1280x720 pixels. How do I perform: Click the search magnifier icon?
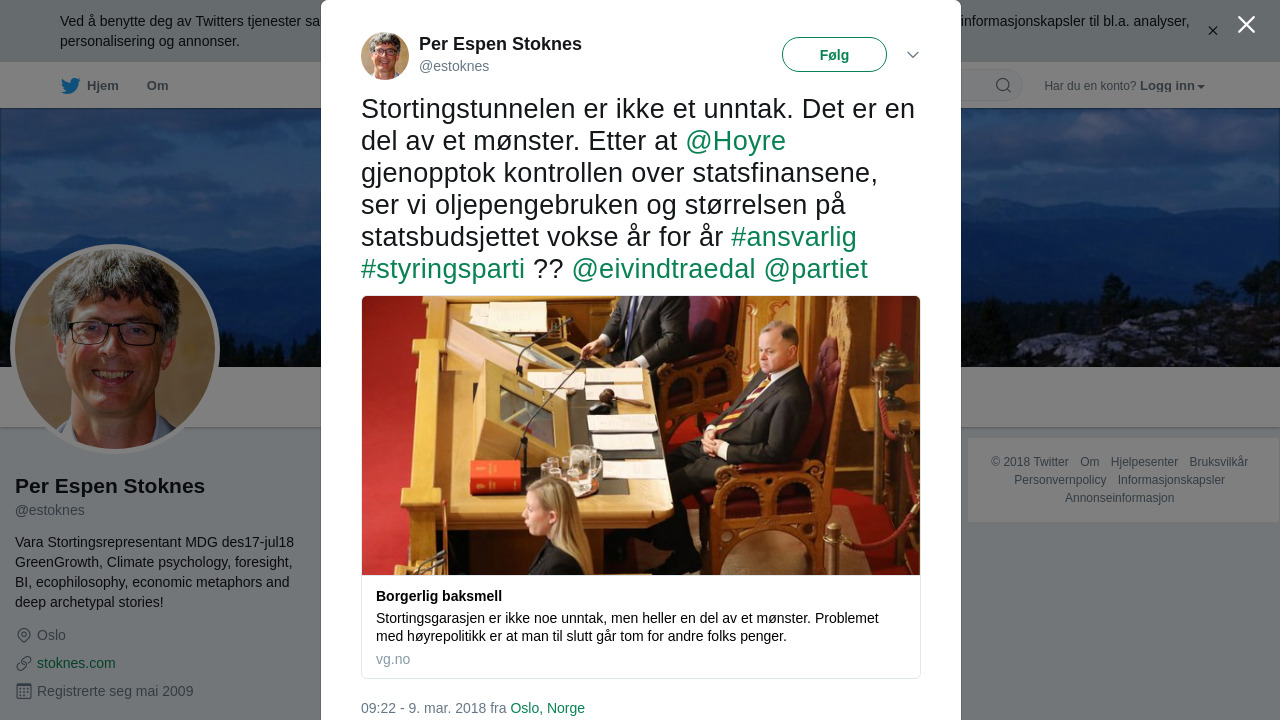click(1003, 86)
